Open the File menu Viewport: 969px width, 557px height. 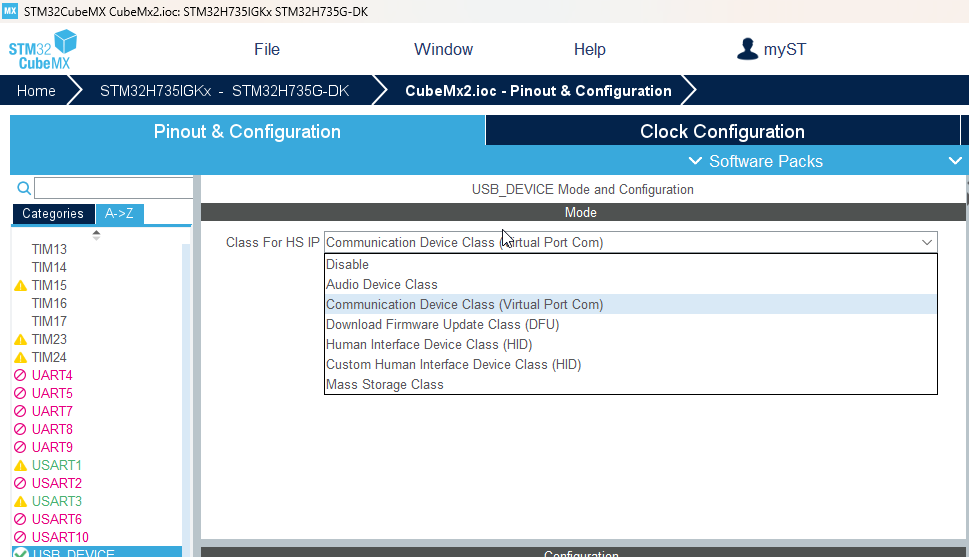(267, 49)
